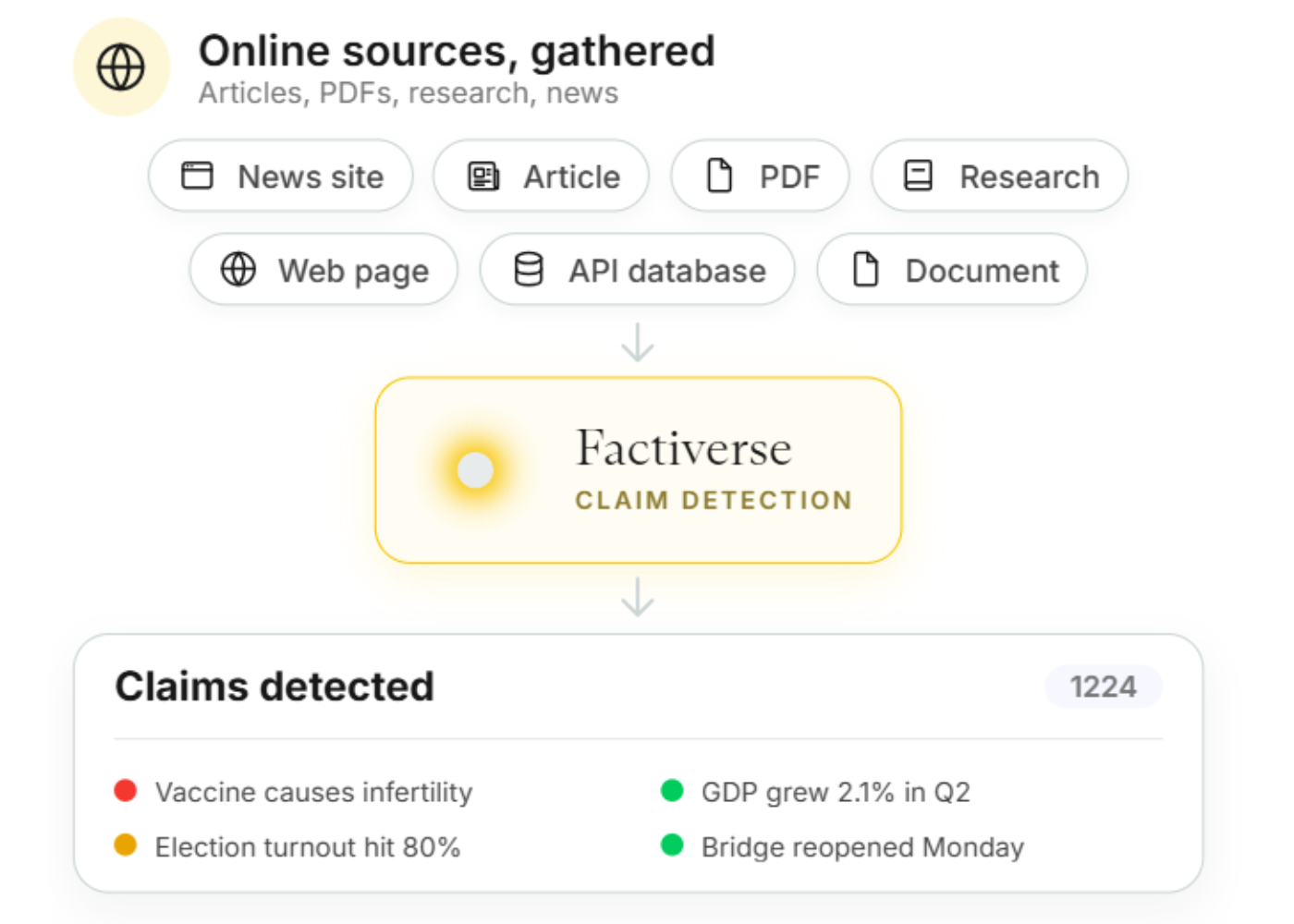Screen dimensions: 1294x924
Task: Click the globe icon beside Online sources heading
Action: click(x=121, y=67)
